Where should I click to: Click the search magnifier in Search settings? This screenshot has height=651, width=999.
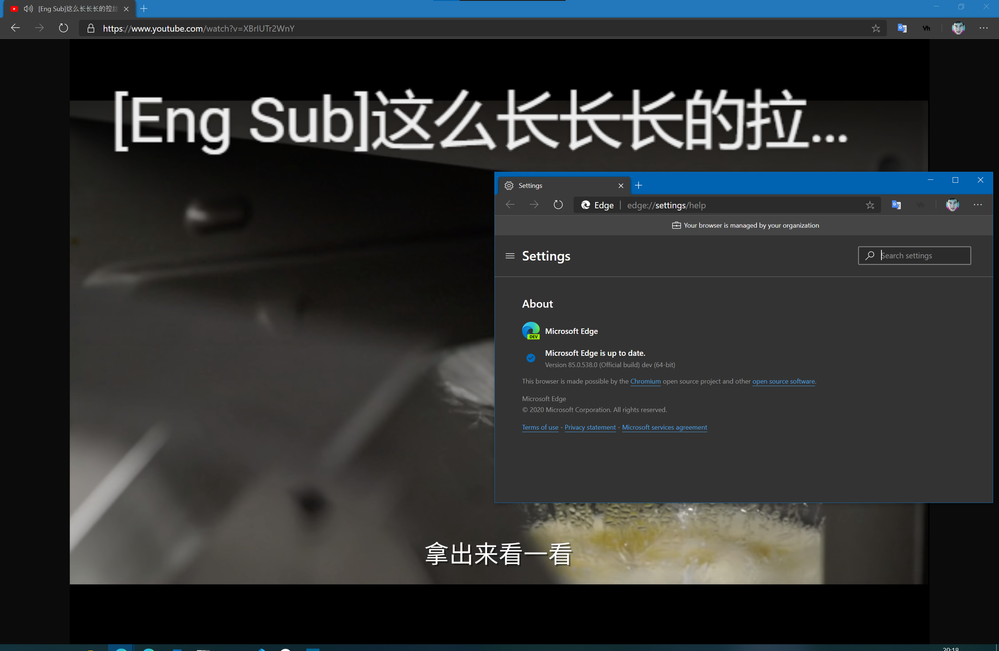click(x=870, y=255)
